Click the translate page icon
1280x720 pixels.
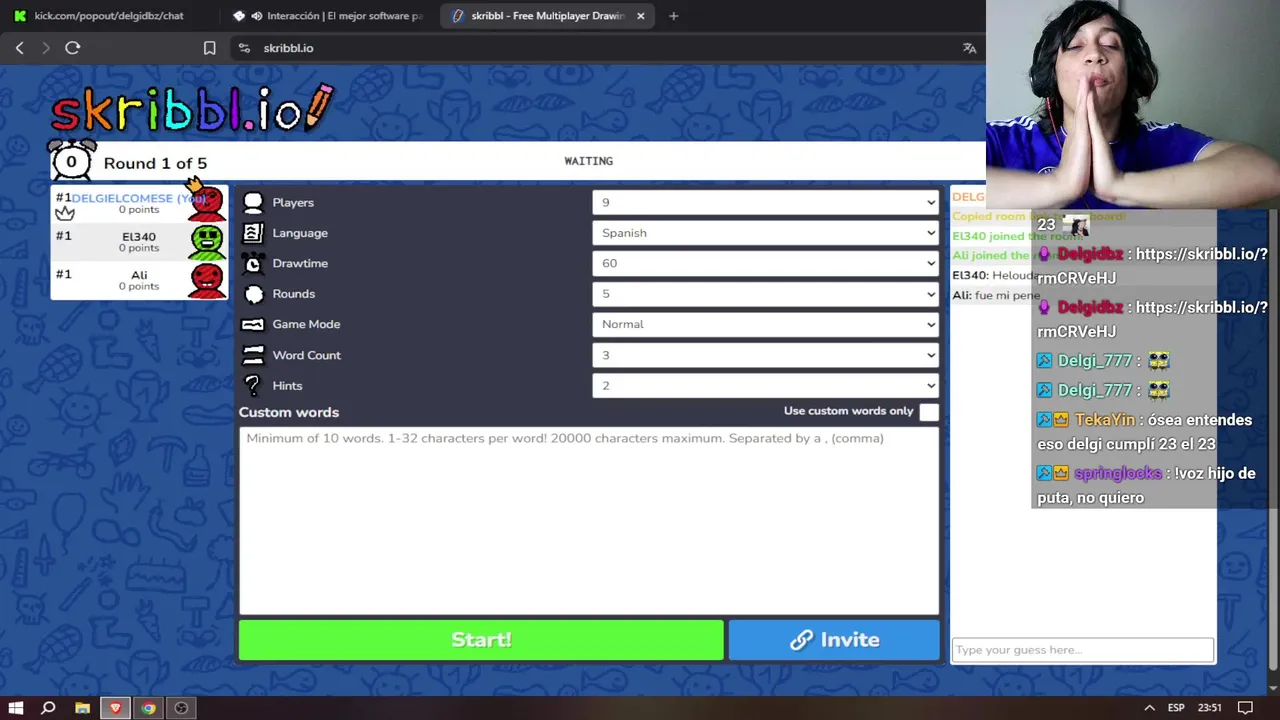click(x=969, y=48)
